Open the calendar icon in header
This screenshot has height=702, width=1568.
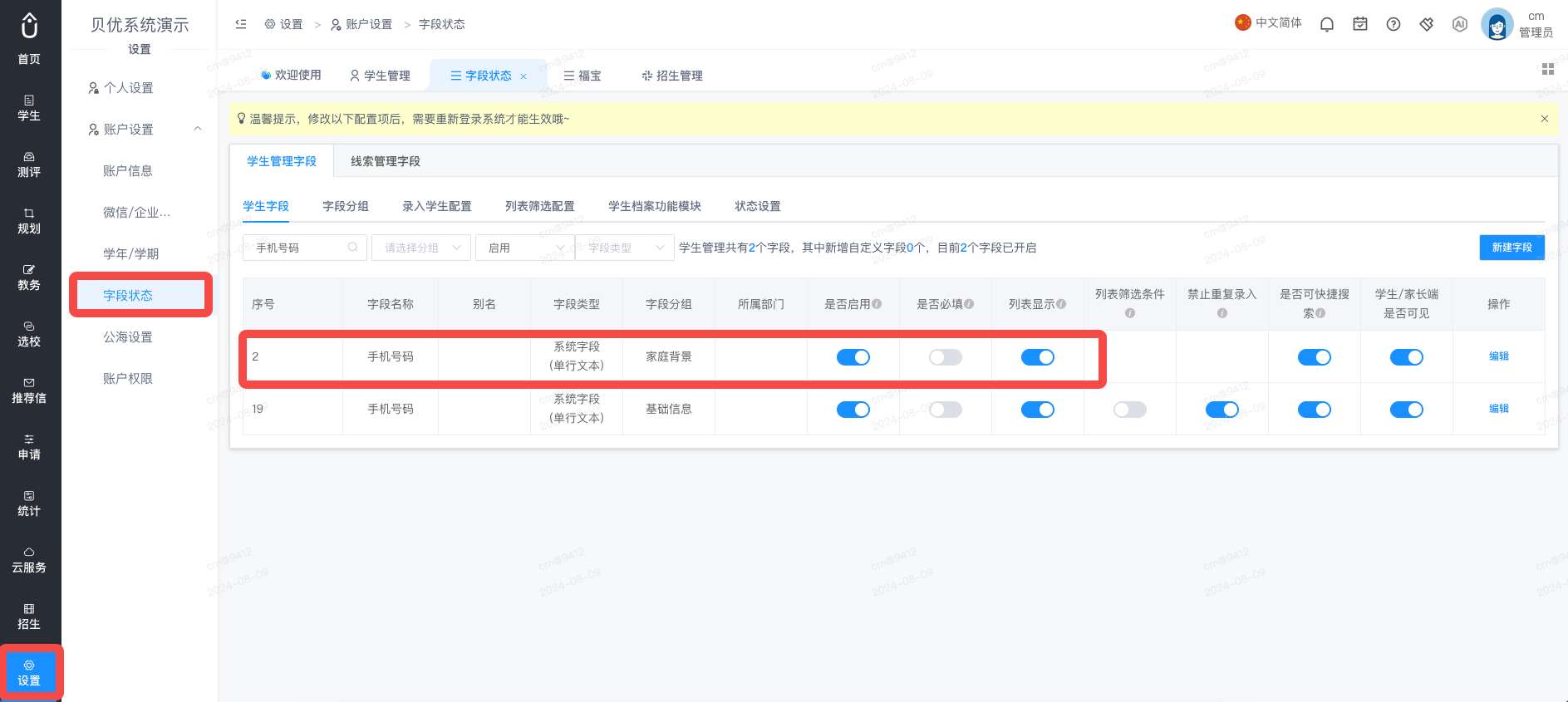point(1360,24)
